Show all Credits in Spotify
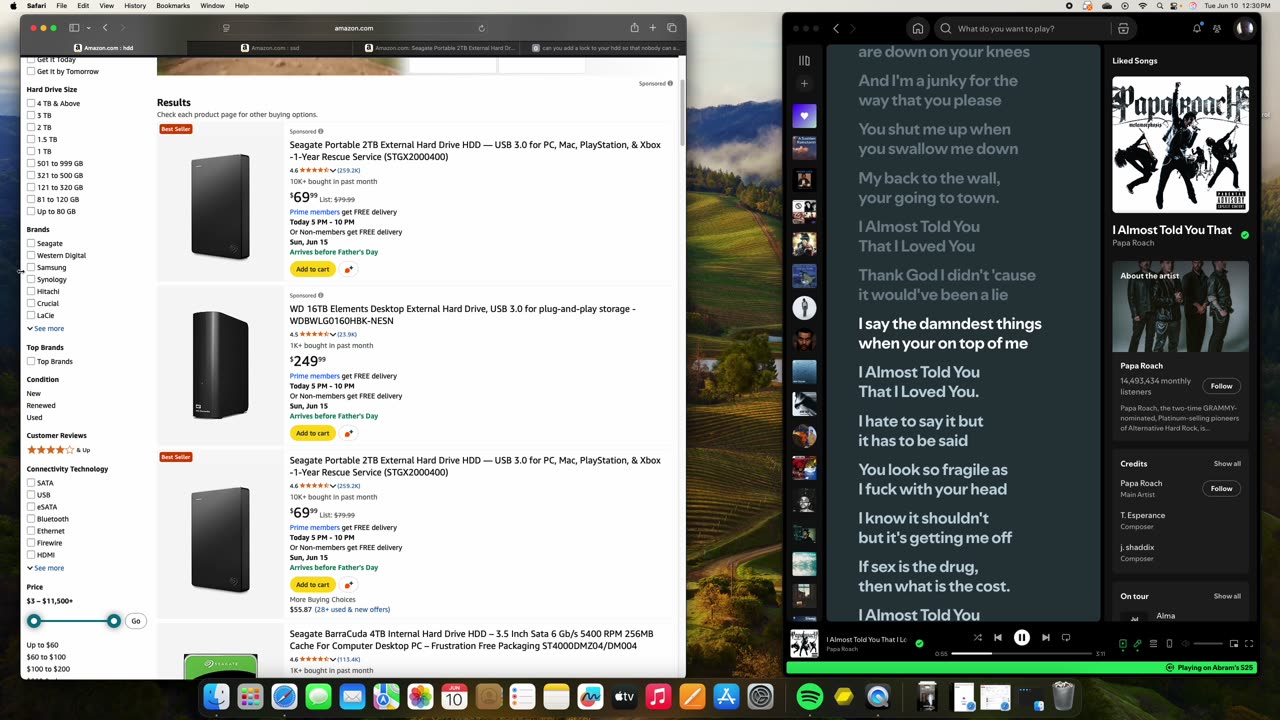1280x720 pixels. 1227,464
